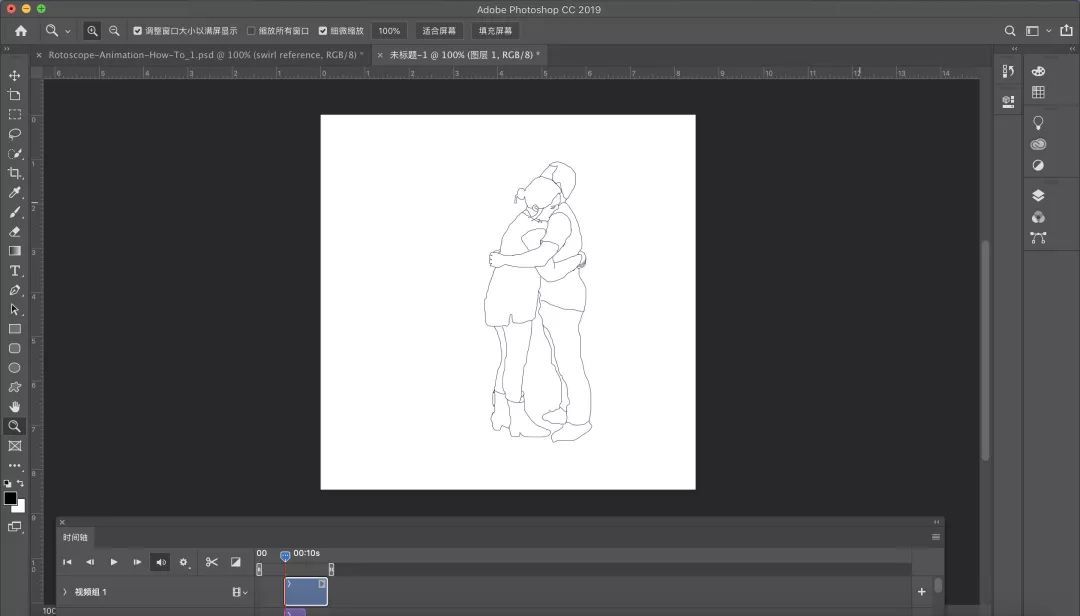The height and width of the screenshot is (616, 1080).
Task: Click the 时间轴 panel tab
Action: point(76,537)
